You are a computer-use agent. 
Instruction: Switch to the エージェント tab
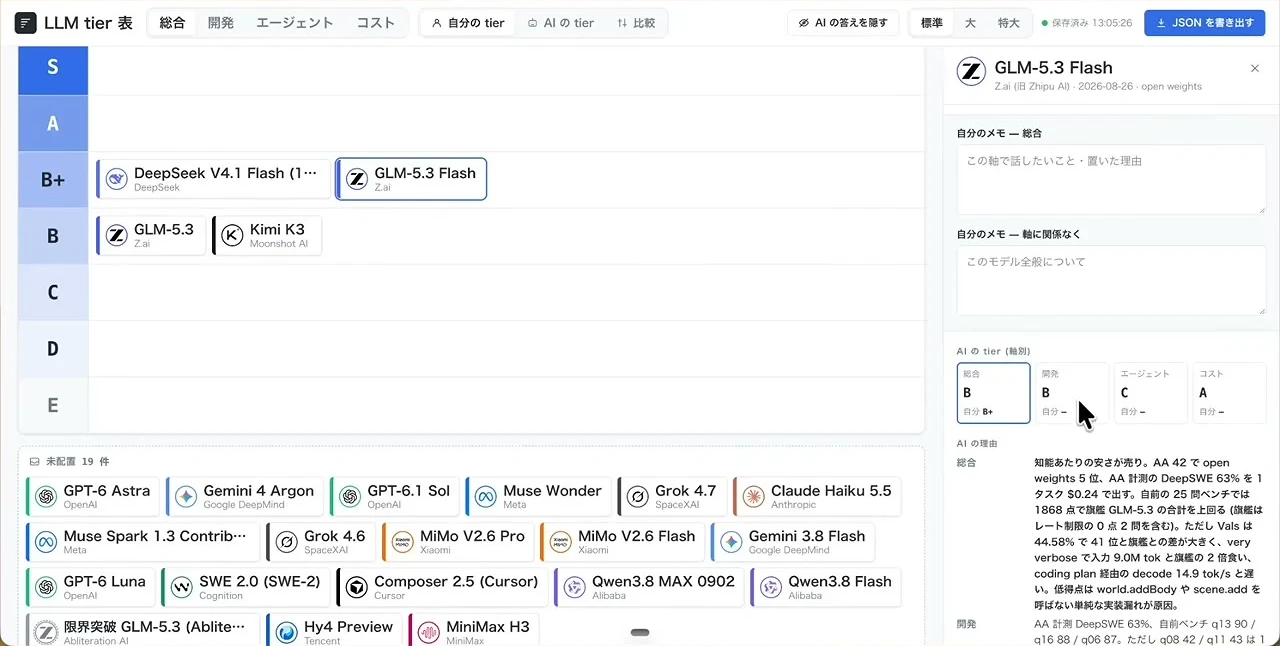coord(295,23)
